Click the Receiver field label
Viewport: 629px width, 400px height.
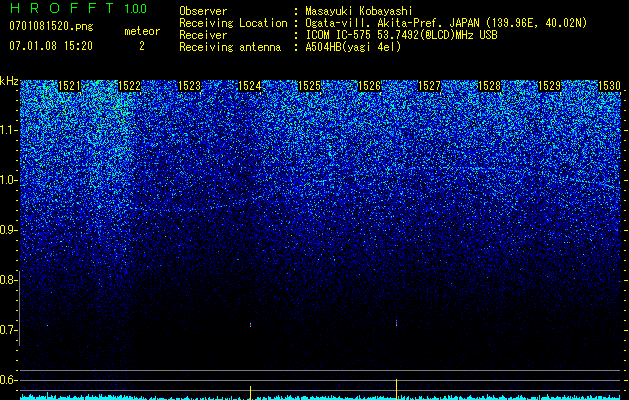pos(203,35)
